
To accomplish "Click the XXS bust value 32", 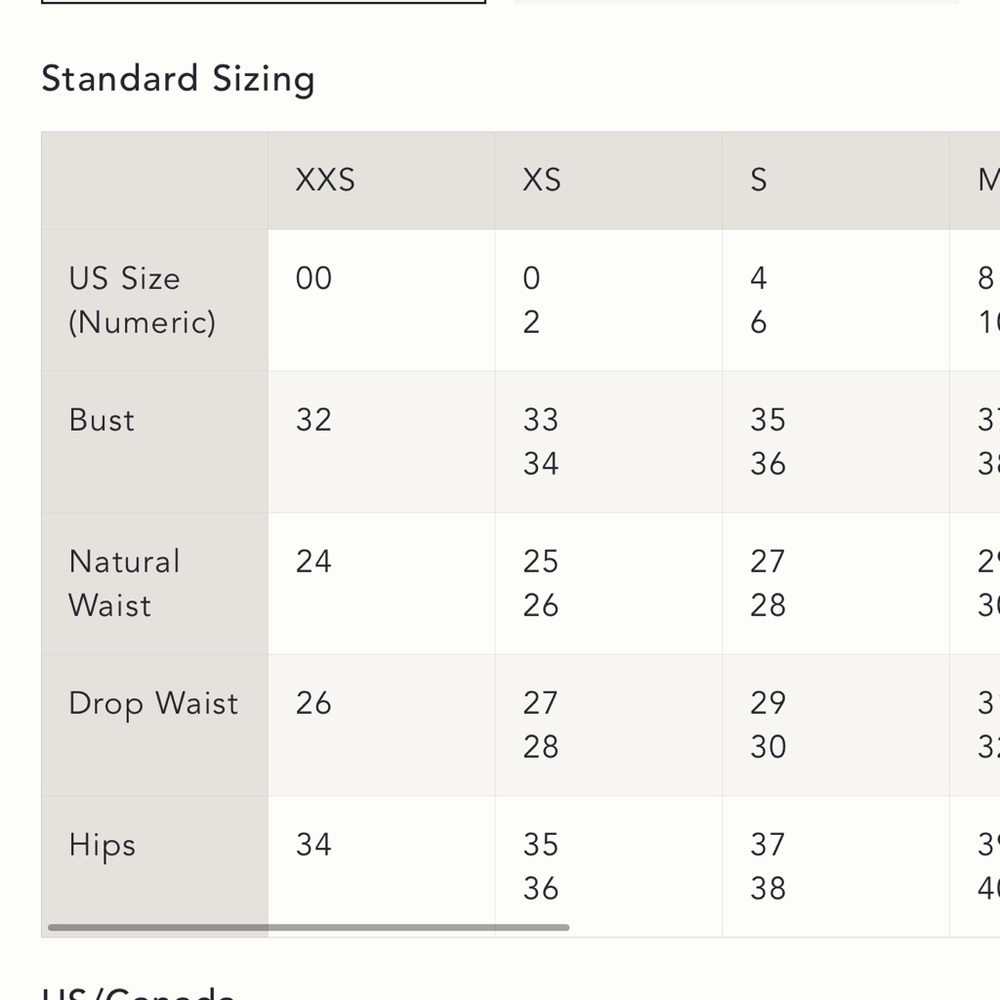I will tap(381, 441).
